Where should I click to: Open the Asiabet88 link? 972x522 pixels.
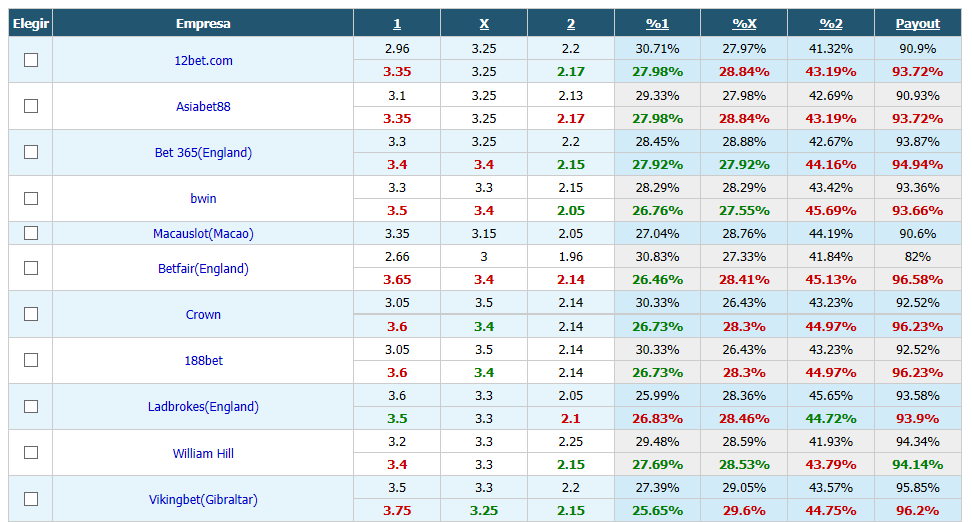tap(203, 107)
